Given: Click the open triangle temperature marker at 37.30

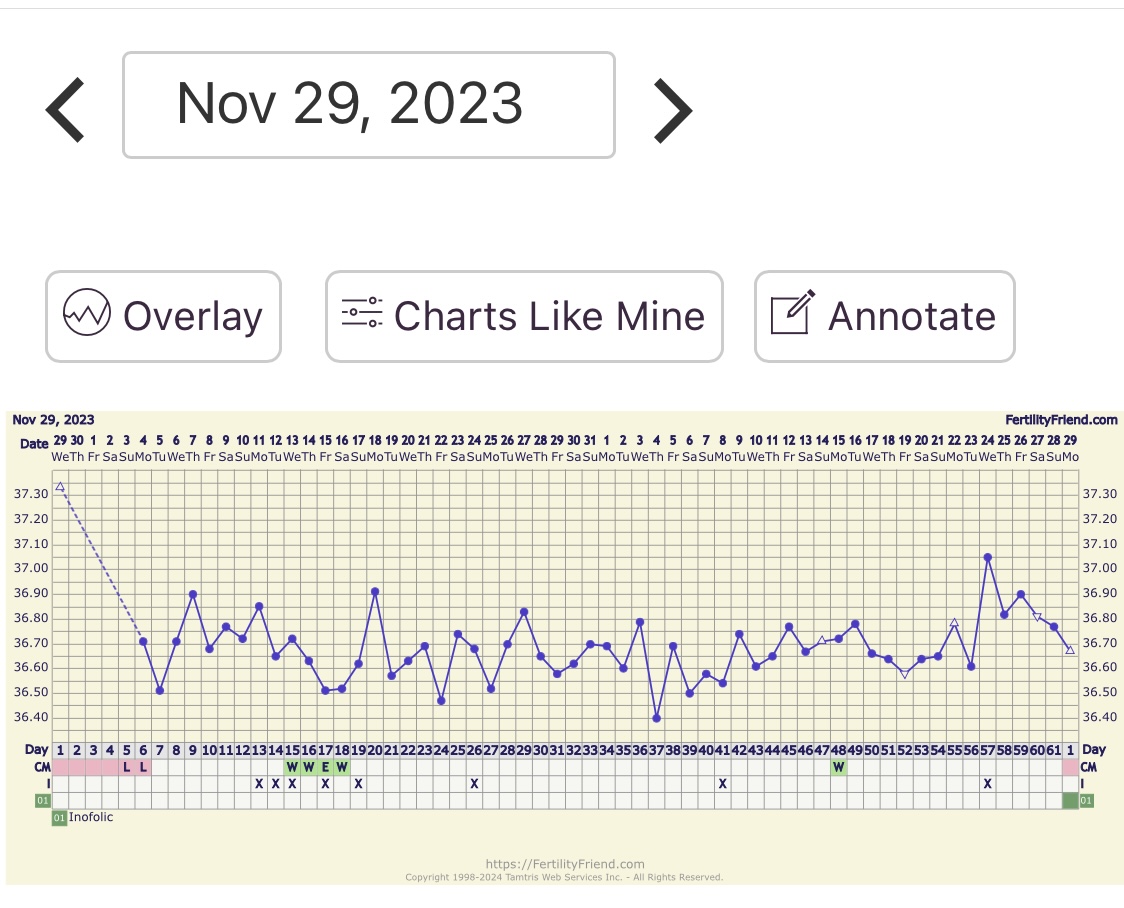Looking at the screenshot, I should [60, 487].
